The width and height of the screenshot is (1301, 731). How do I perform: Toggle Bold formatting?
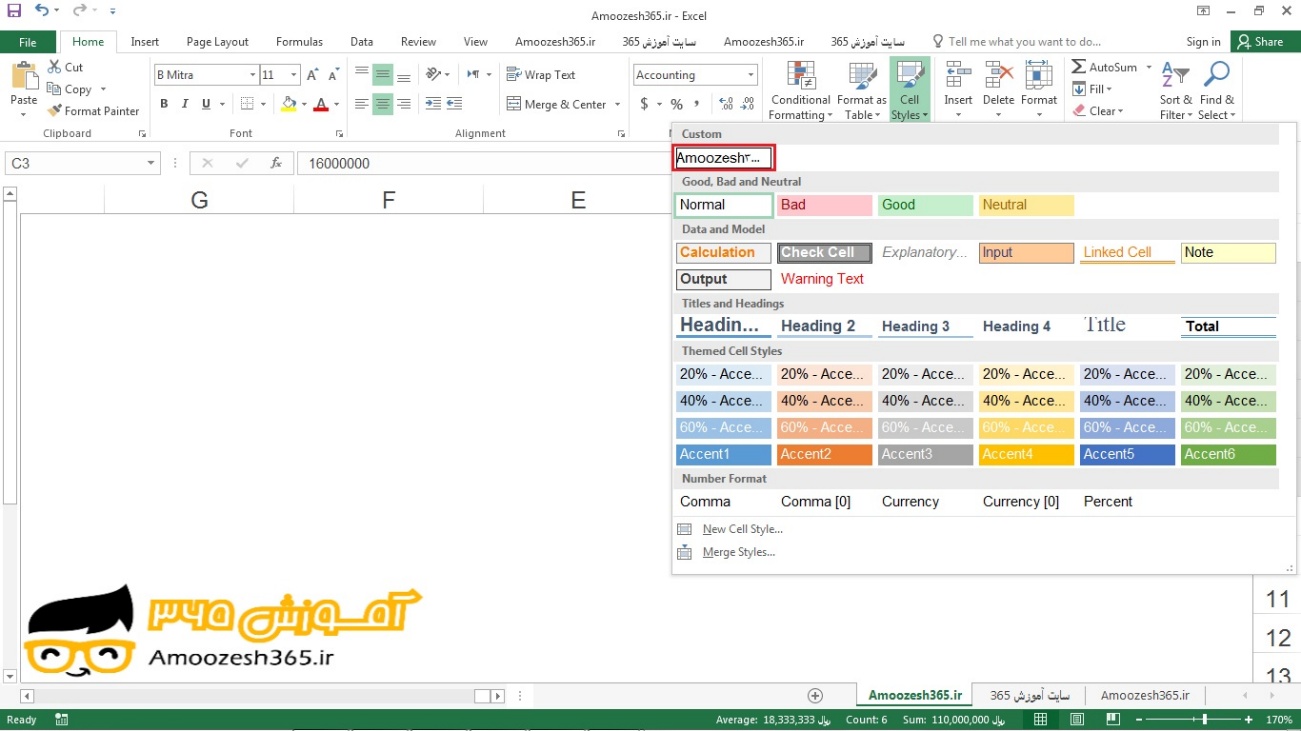point(163,104)
